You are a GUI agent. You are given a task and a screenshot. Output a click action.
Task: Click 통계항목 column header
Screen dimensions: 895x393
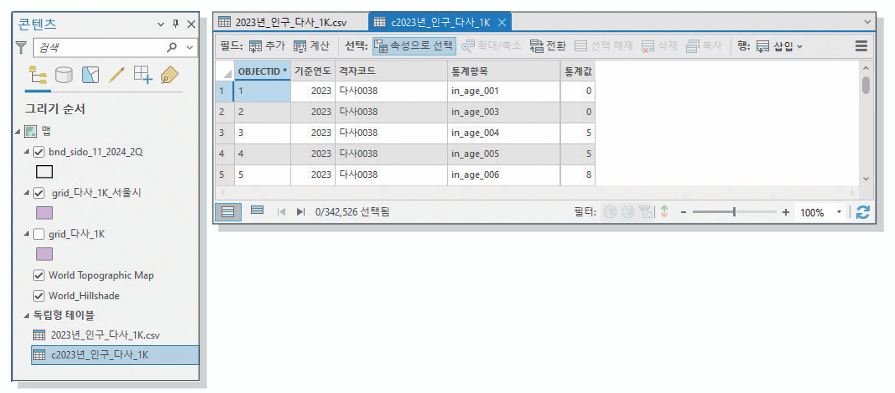pos(503,71)
